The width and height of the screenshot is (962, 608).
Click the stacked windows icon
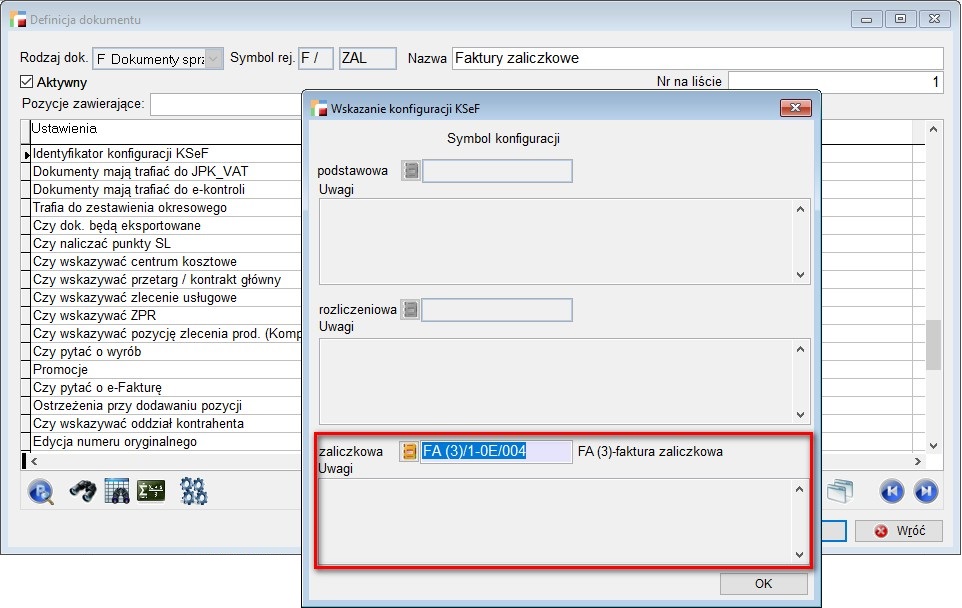point(840,491)
